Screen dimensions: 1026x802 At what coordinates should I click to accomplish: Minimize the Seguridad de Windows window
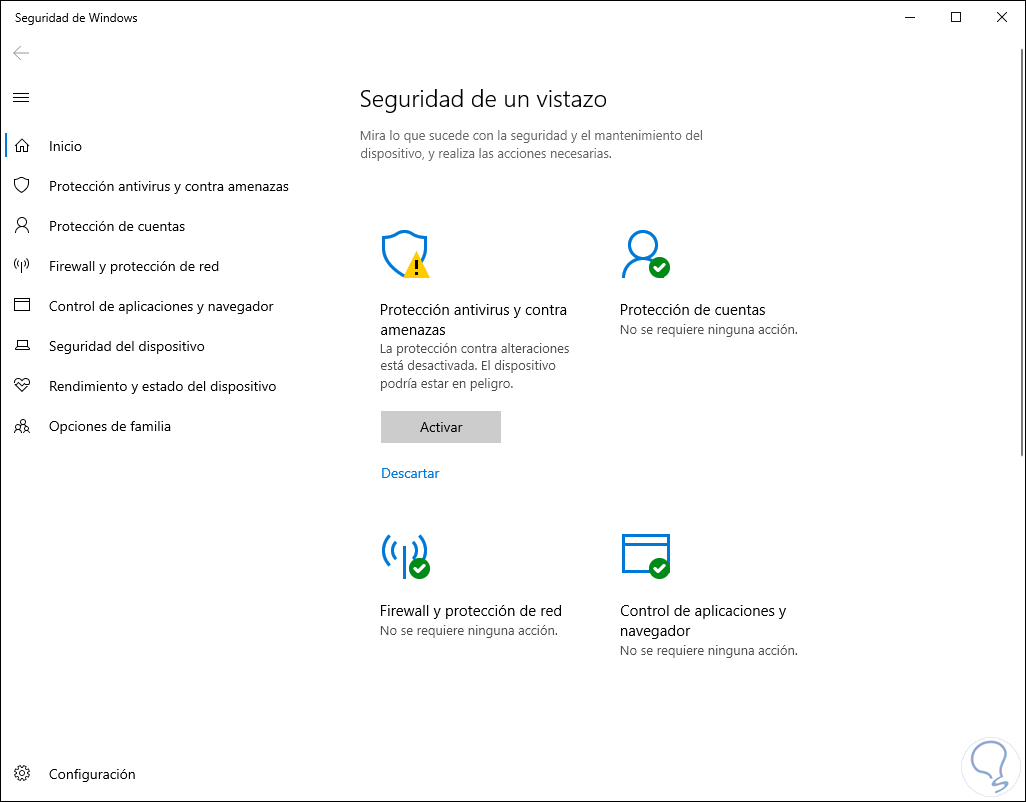[x=910, y=18]
